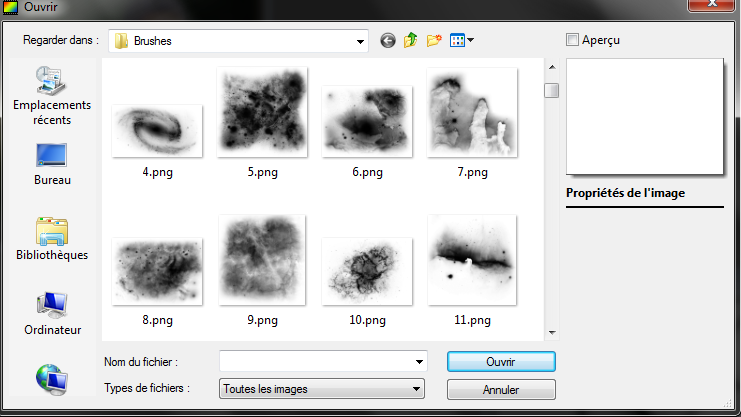Go up one folder level
The width and height of the screenshot is (741, 417).
pyautogui.click(x=410, y=40)
